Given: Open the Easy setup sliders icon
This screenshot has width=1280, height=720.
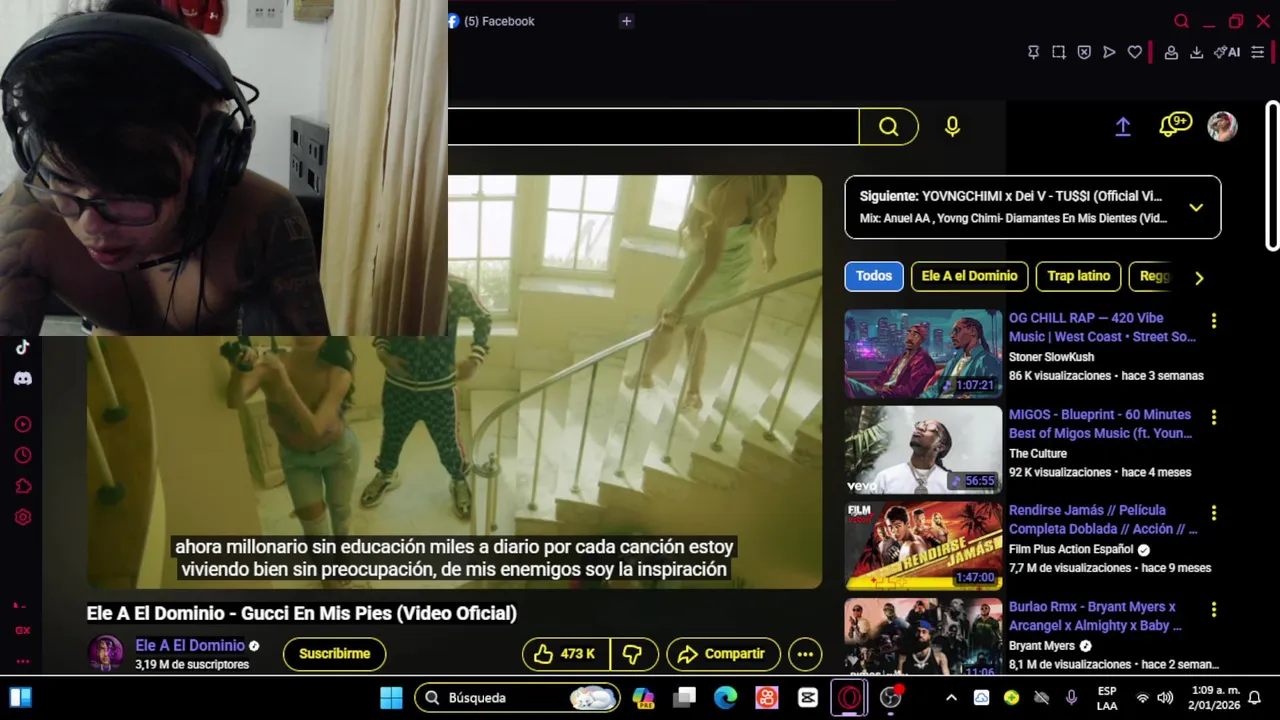Looking at the screenshot, I should [x=1258, y=52].
